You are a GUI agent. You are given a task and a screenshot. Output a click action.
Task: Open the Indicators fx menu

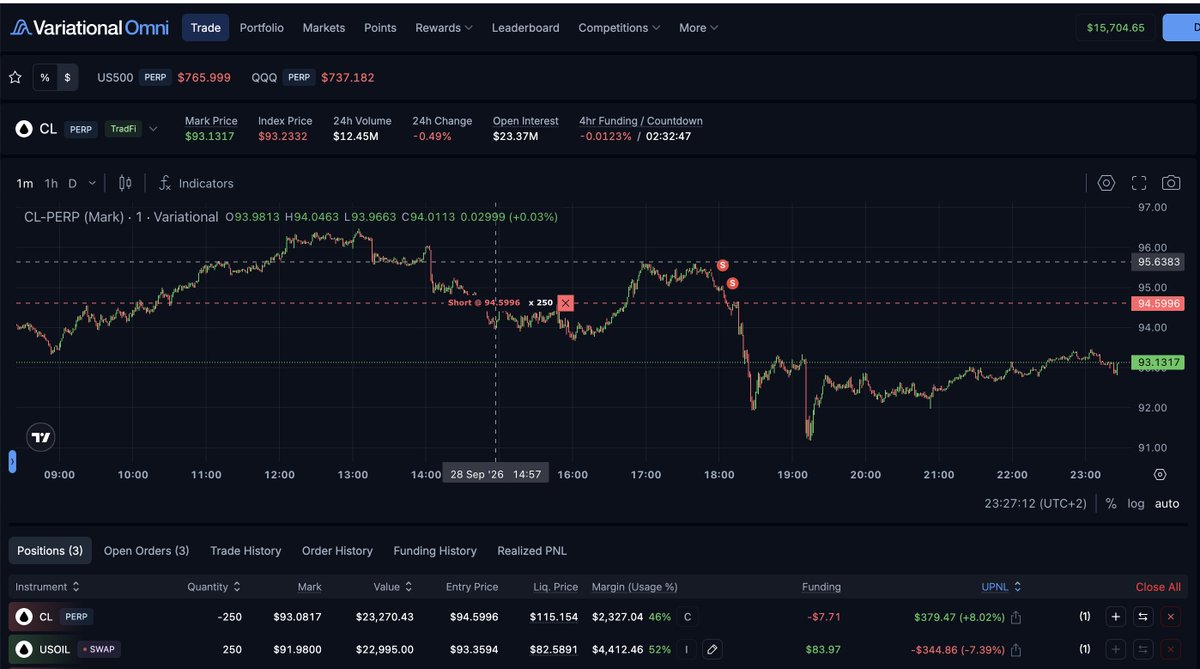point(196,183)
